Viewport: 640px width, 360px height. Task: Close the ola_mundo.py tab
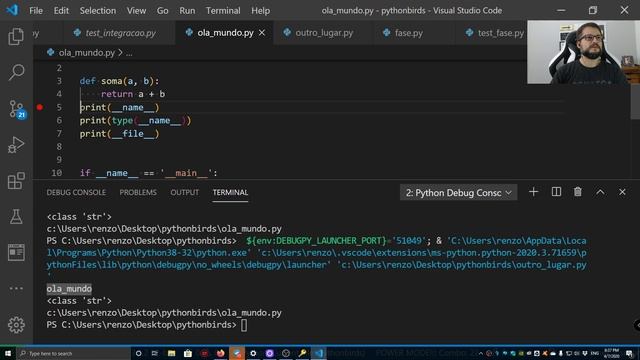(x=262, y=33)
